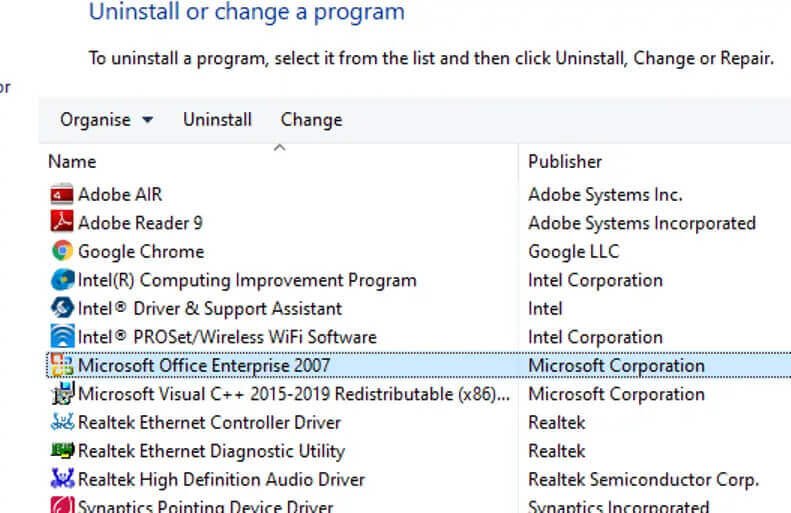Click publisher Adobe Systems Incorporated
Image resolution: width=791 pixels, height=513 pixels.
coord(642,223)
